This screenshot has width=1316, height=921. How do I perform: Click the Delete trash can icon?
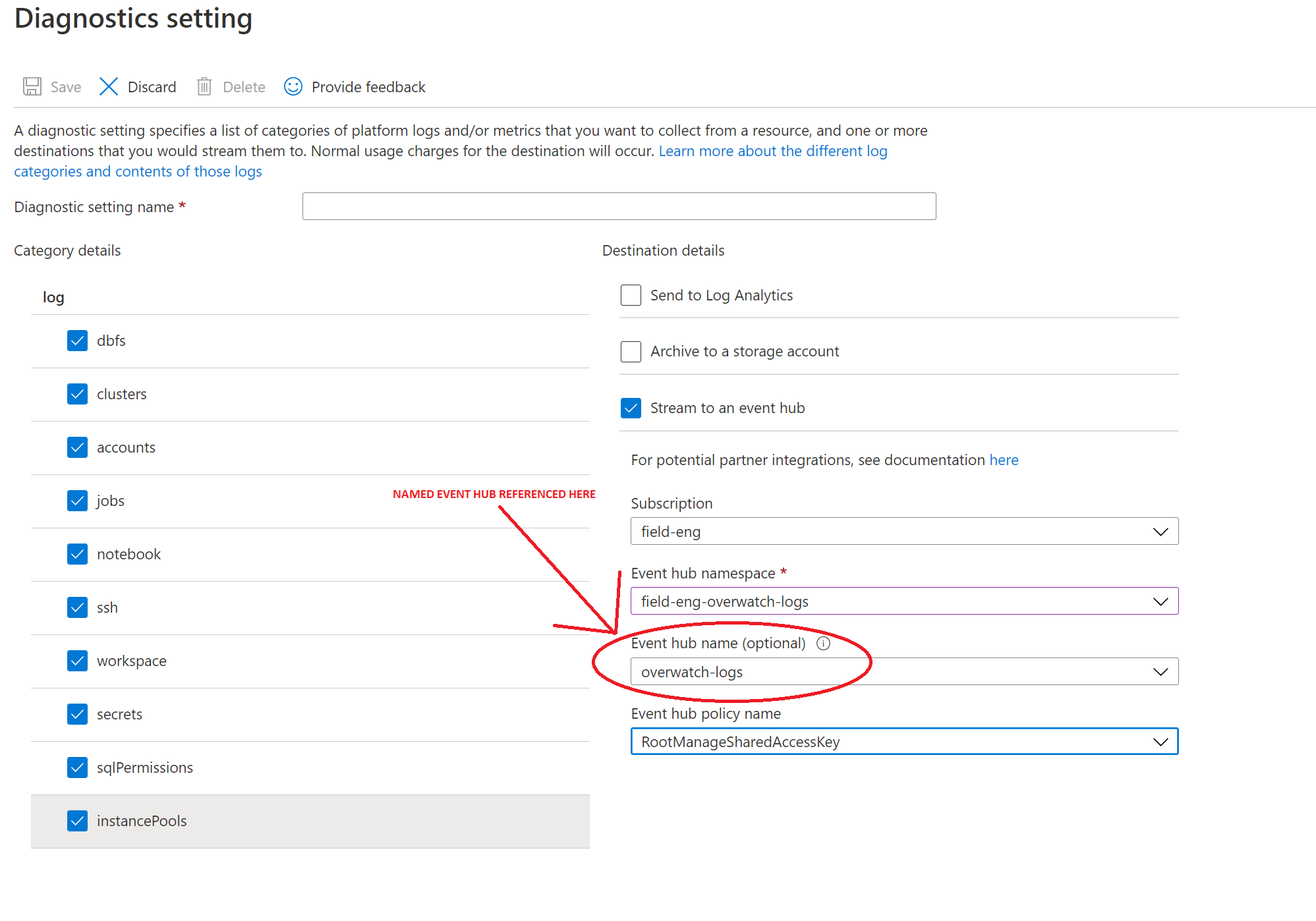pyautogui.click(x=204, y=86)
